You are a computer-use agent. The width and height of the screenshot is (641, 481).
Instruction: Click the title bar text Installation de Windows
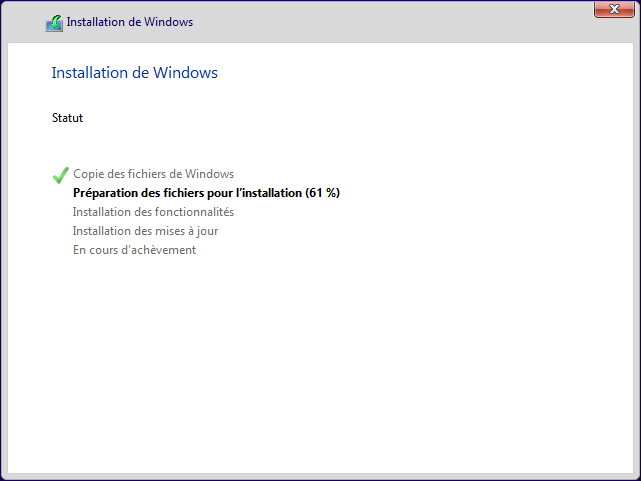pyautogui.click(x=130, y=22)
